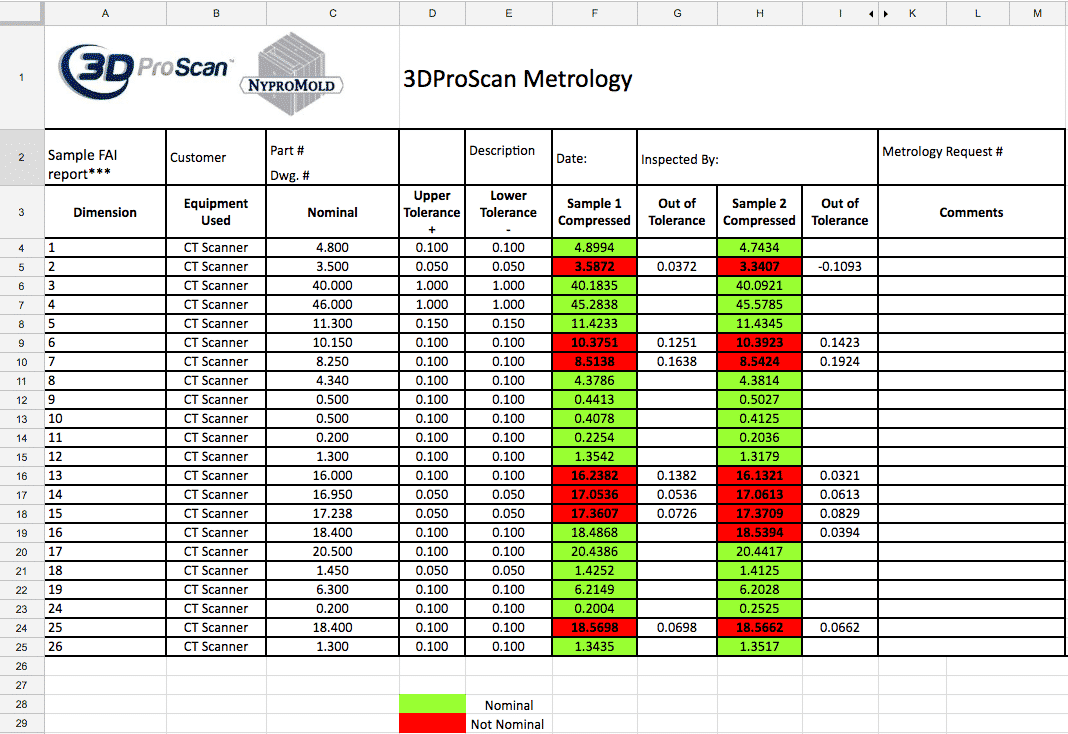Select out of tolerance value 0.0321
This screenshot has height=734, width=1068.
click(840, 476)
